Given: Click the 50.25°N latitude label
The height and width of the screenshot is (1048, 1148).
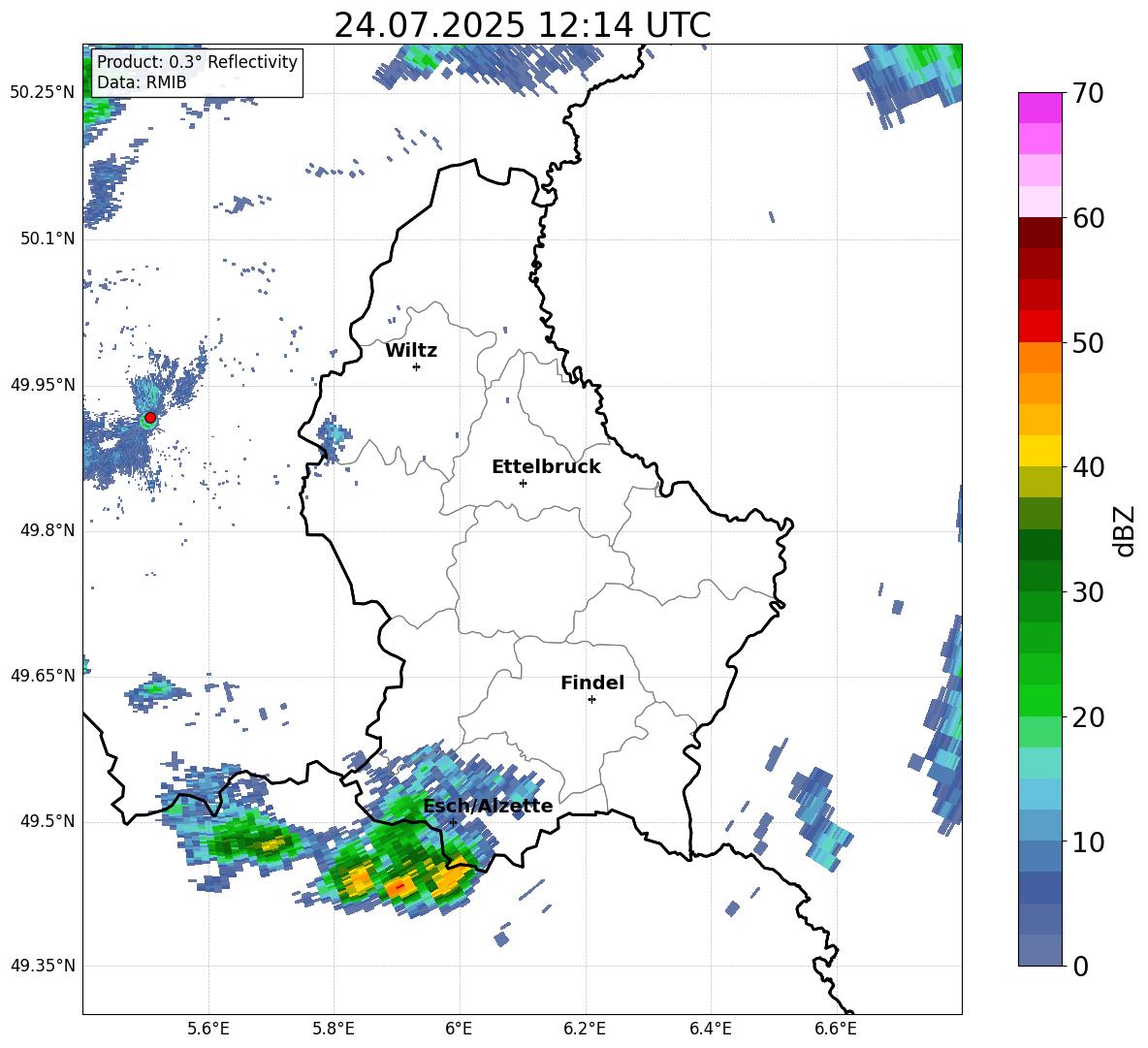Looking at the screenshot, I should tap(43, 93).
